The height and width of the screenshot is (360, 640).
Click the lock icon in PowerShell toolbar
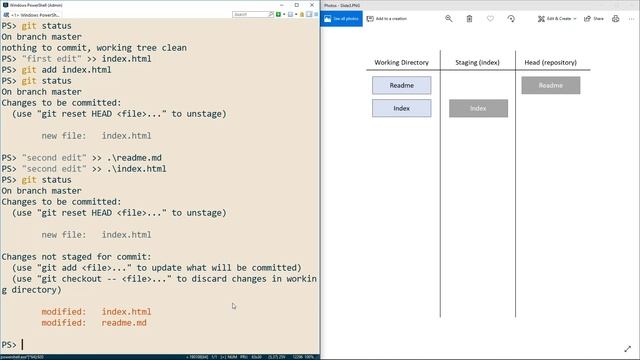pyautogui.click(x=302, y=14)
